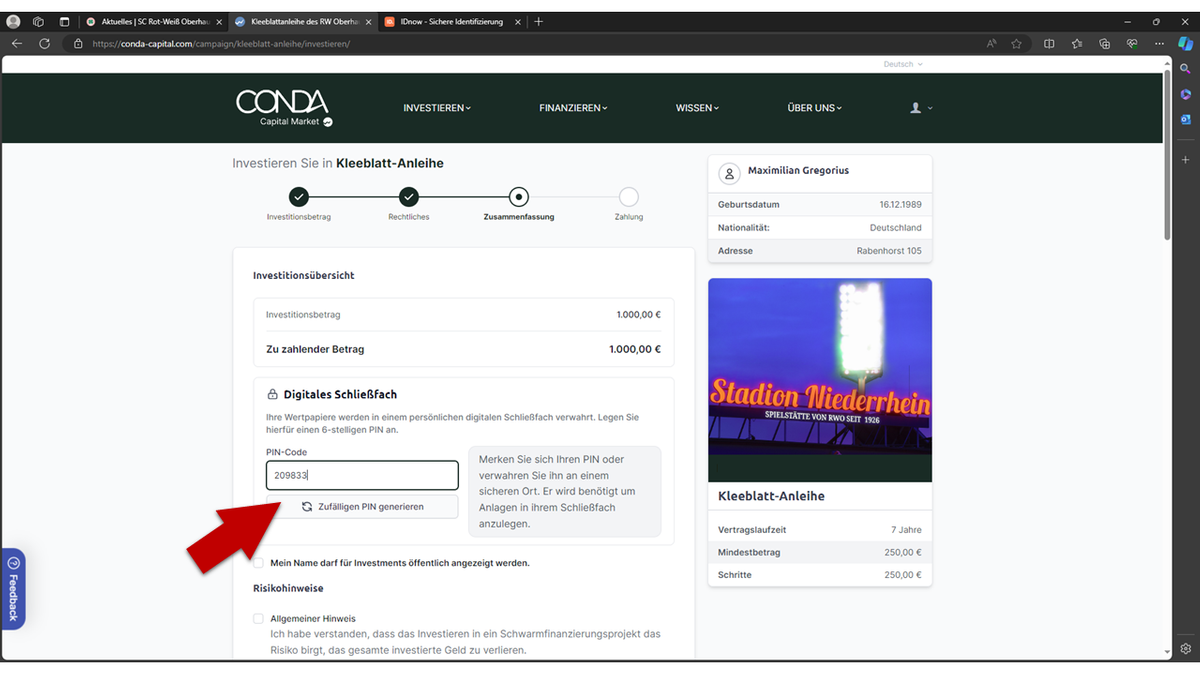Expand the INVESTIEREN menu
The height and width of the screenshot is (675, 1200).
coord(437,108)
